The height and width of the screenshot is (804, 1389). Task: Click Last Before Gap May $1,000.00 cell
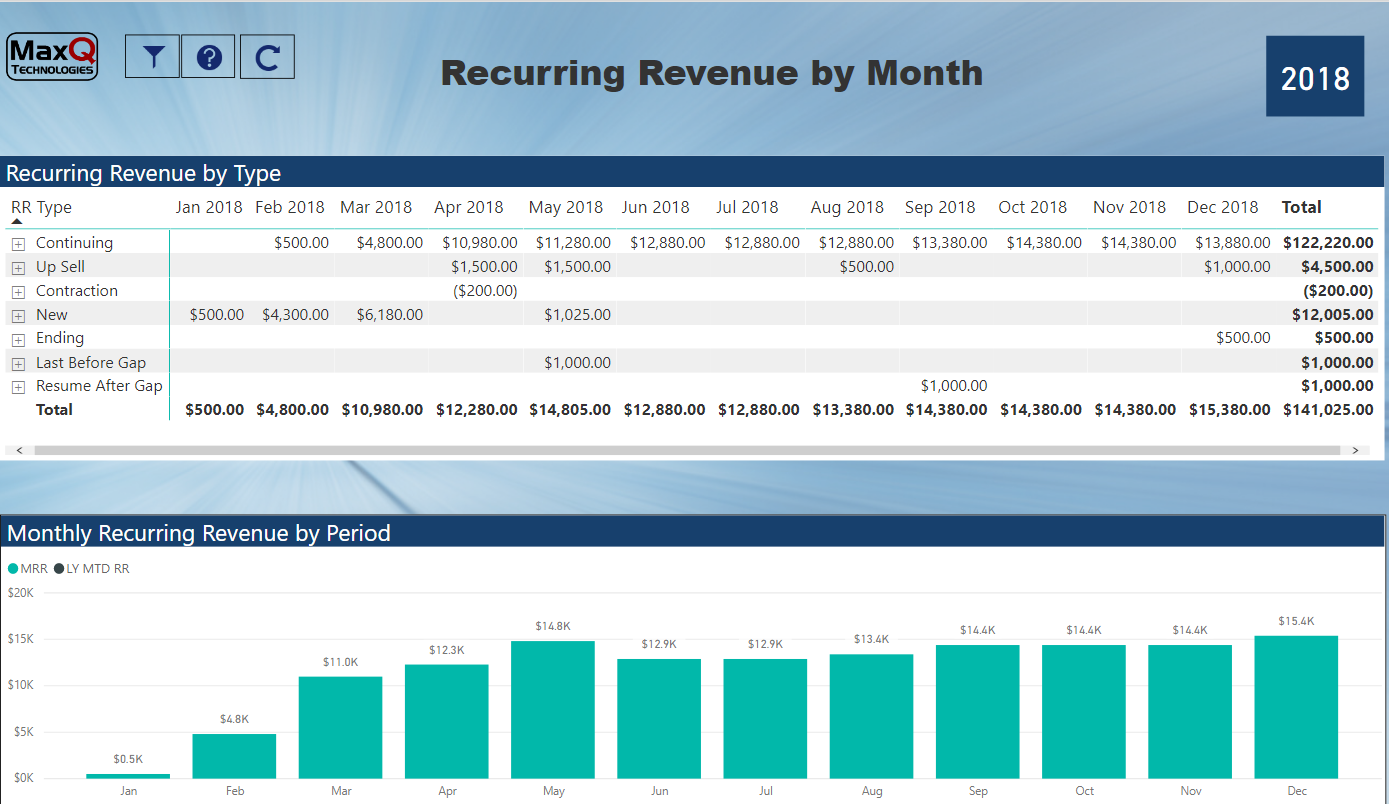(577, 363)
